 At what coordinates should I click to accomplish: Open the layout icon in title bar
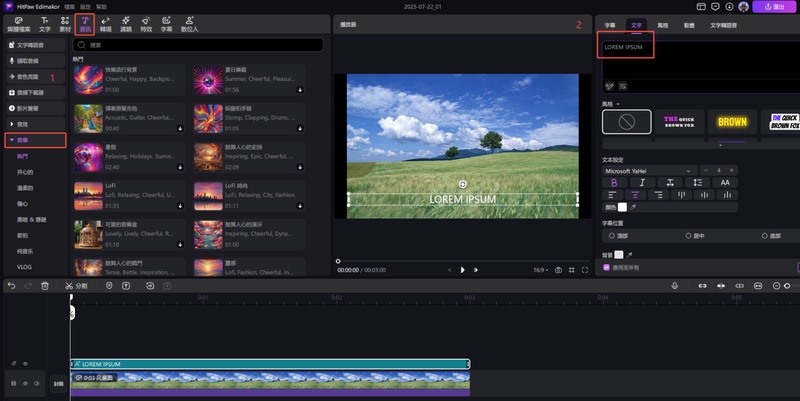tap(701, 7)
